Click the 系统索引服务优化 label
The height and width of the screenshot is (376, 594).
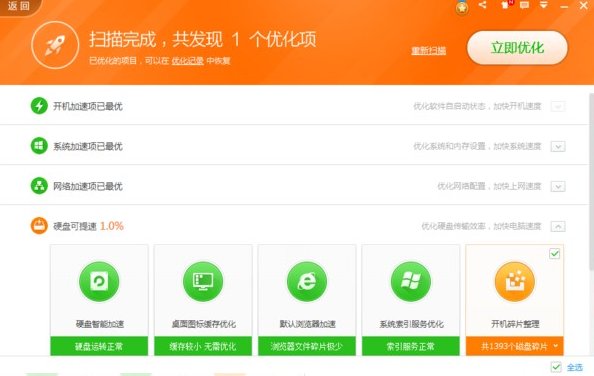point(411,324)
